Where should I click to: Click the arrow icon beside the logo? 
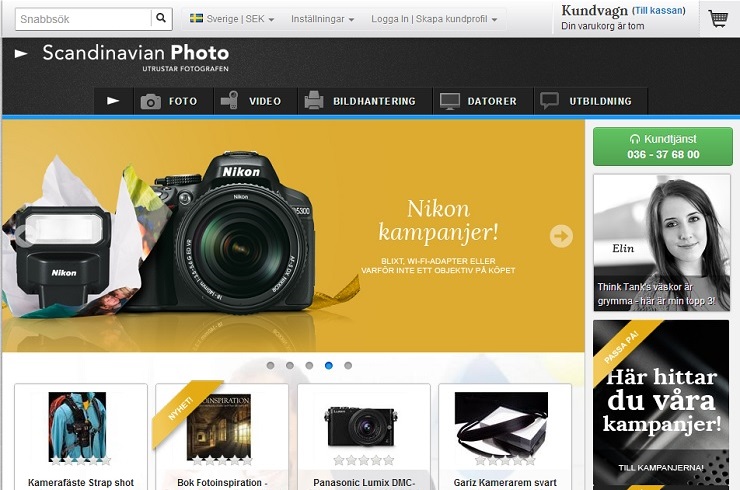coord(21,53)
